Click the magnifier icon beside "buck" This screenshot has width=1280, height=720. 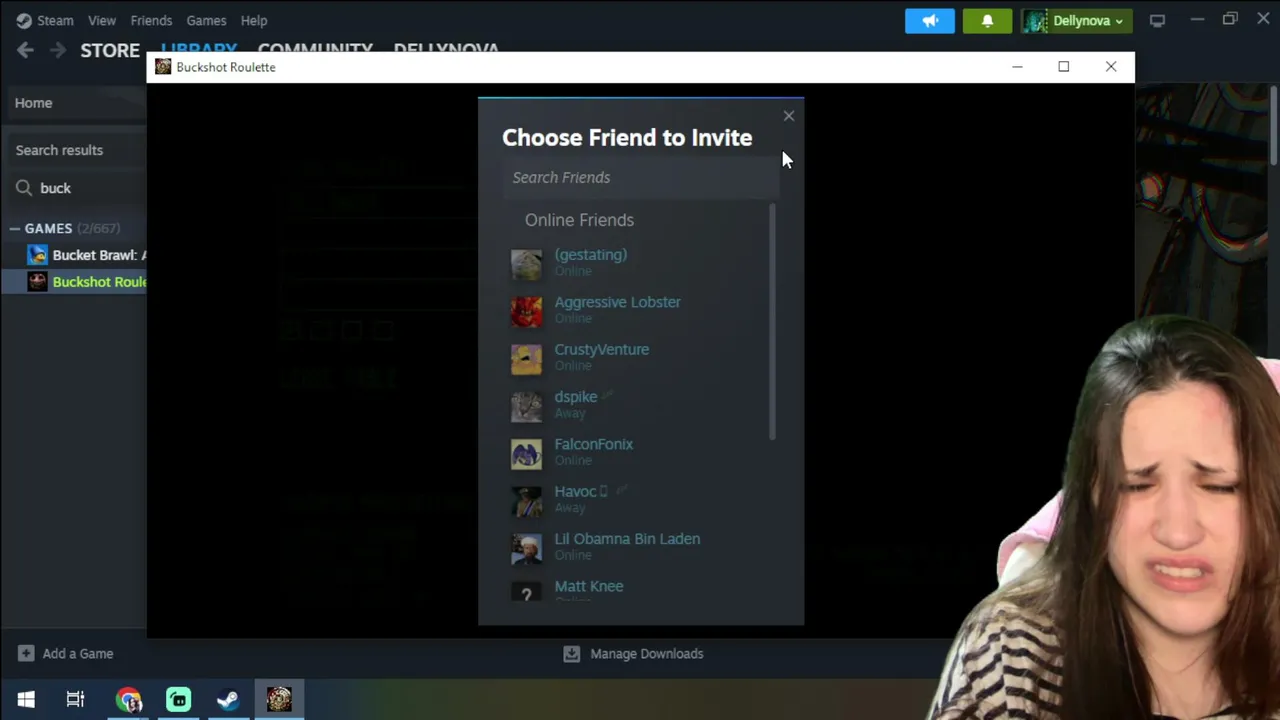[24, 188]
